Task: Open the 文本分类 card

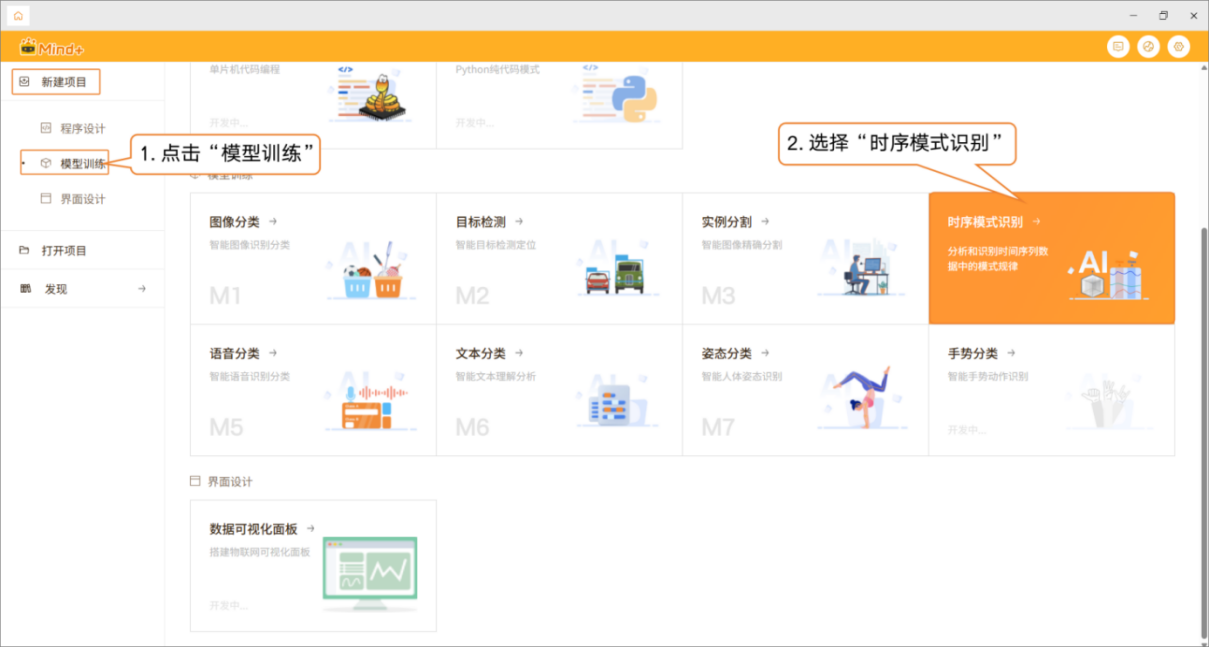Action: point(558,390)
